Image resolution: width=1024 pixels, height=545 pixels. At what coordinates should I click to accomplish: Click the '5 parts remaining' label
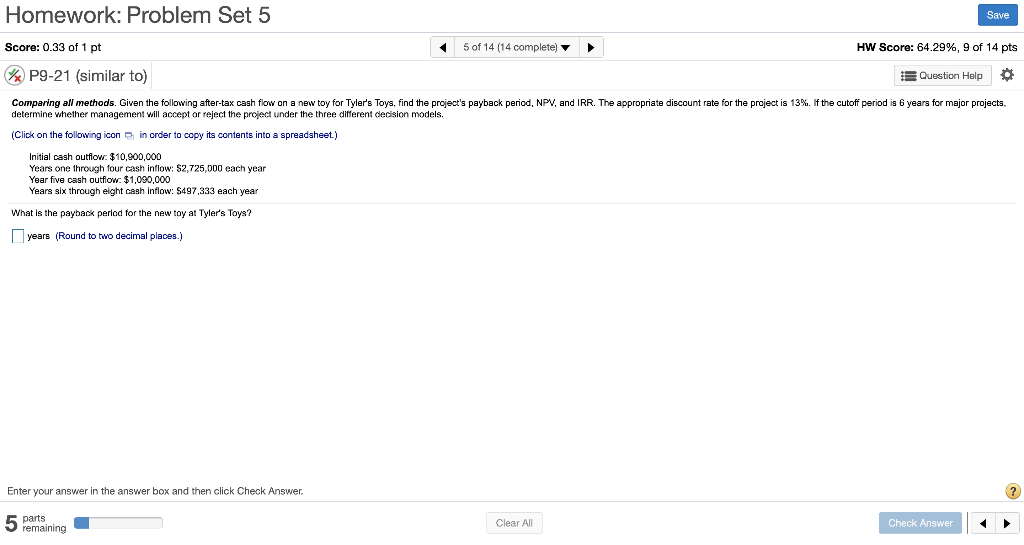(x=36, y=523)
